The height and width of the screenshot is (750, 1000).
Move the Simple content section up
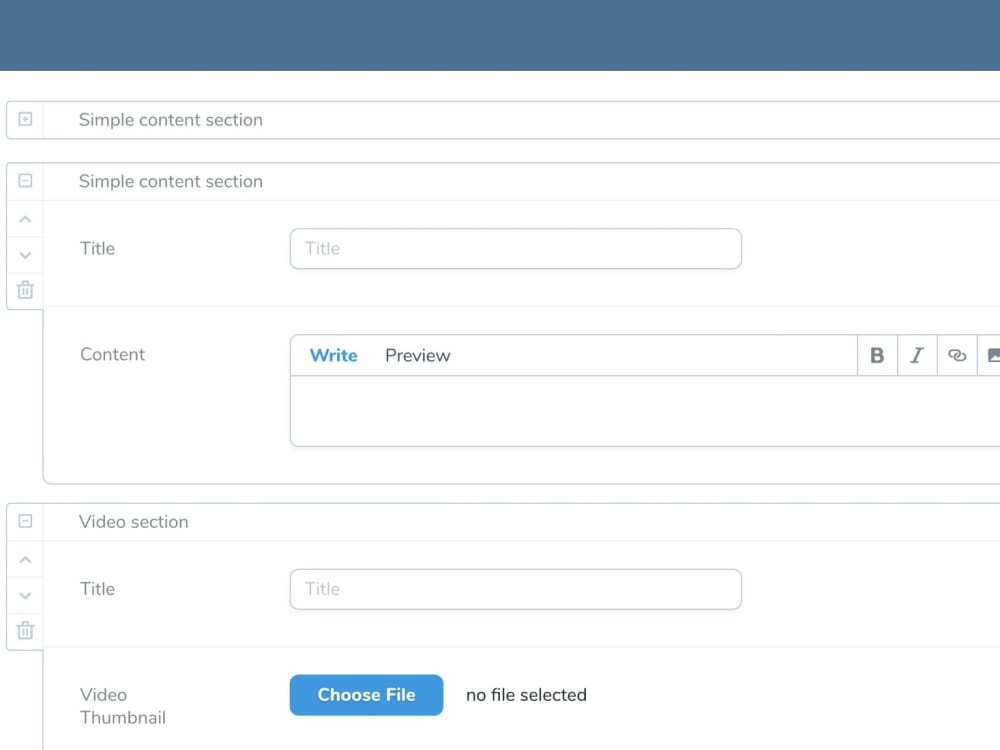pos(24,219)
